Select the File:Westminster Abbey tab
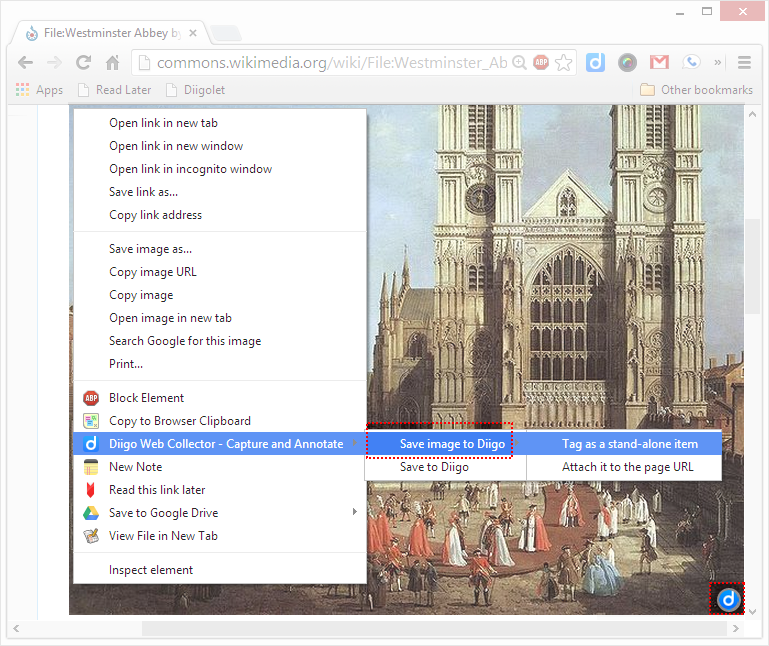 click(x=112, y=33)
